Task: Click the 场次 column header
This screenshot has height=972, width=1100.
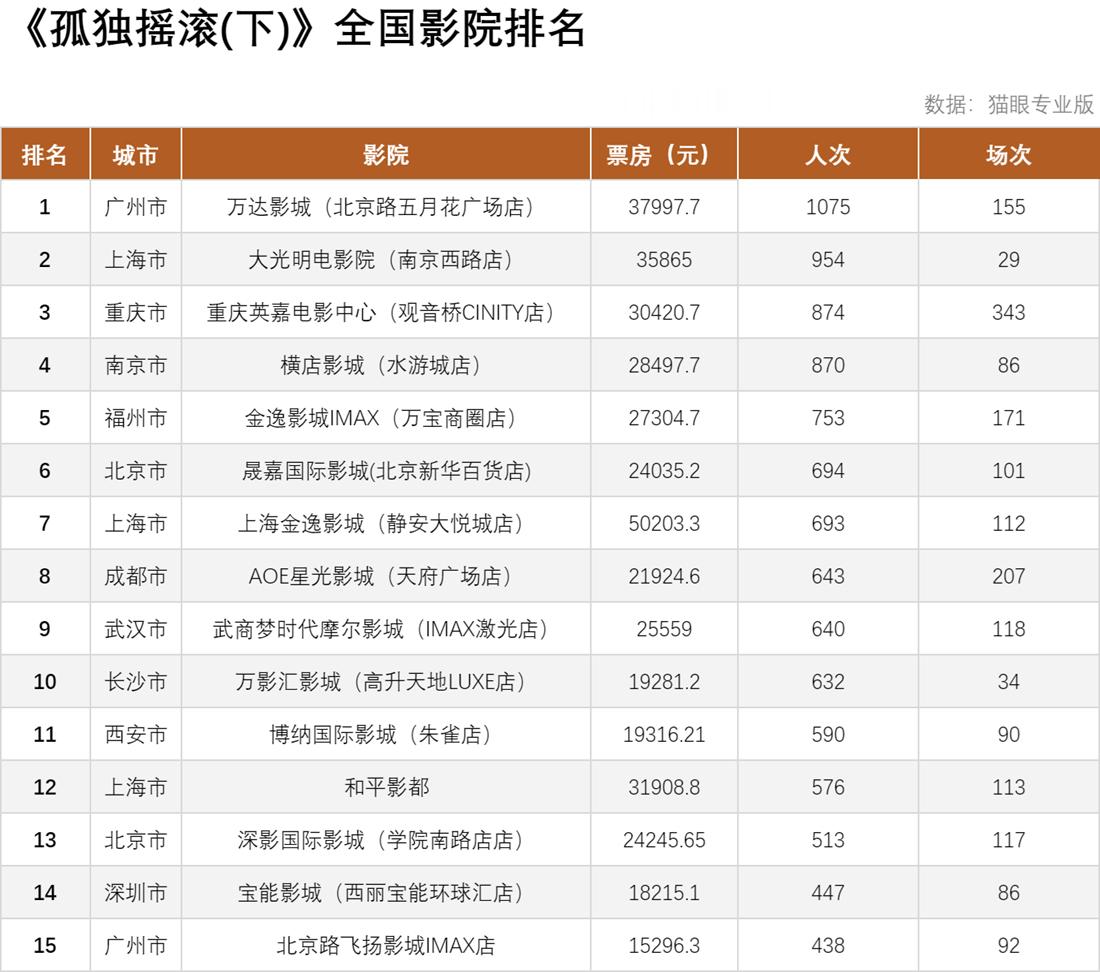Action: [x=1009, y=154]
